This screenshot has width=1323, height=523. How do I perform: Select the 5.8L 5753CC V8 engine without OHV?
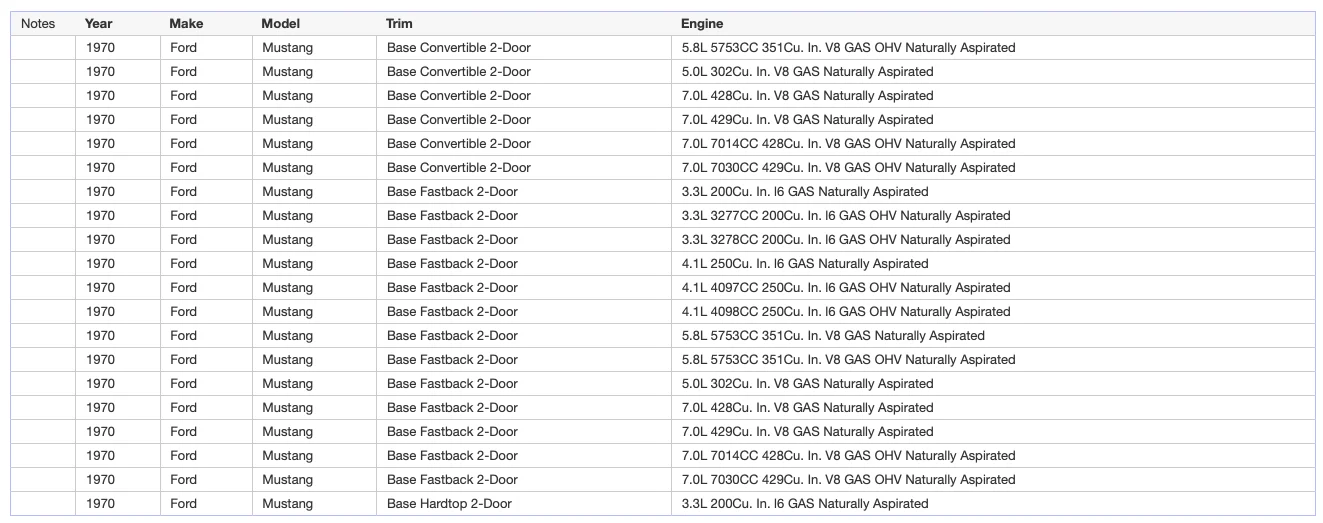(x=833, y=336)
